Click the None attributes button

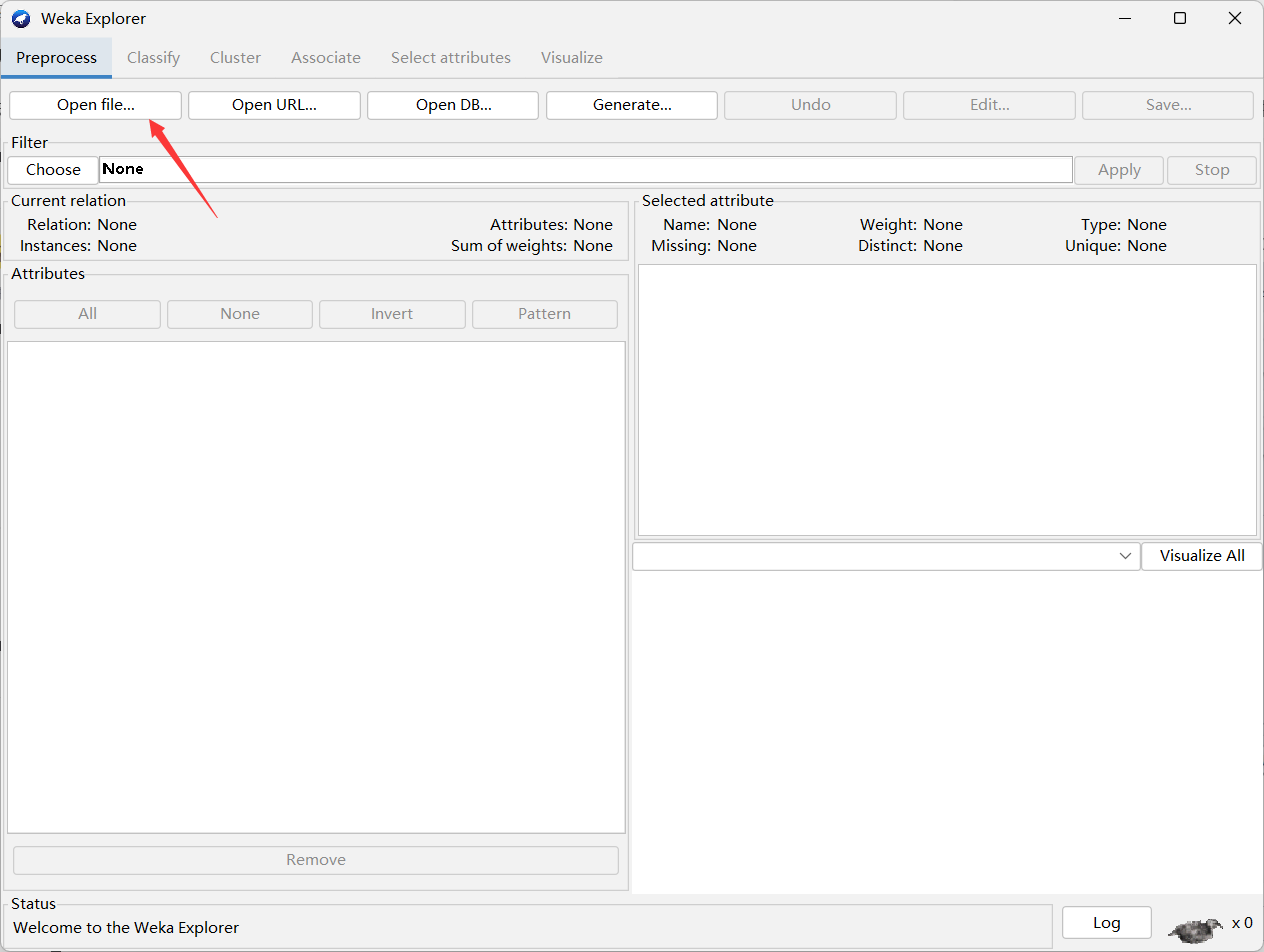click(240, 314)
